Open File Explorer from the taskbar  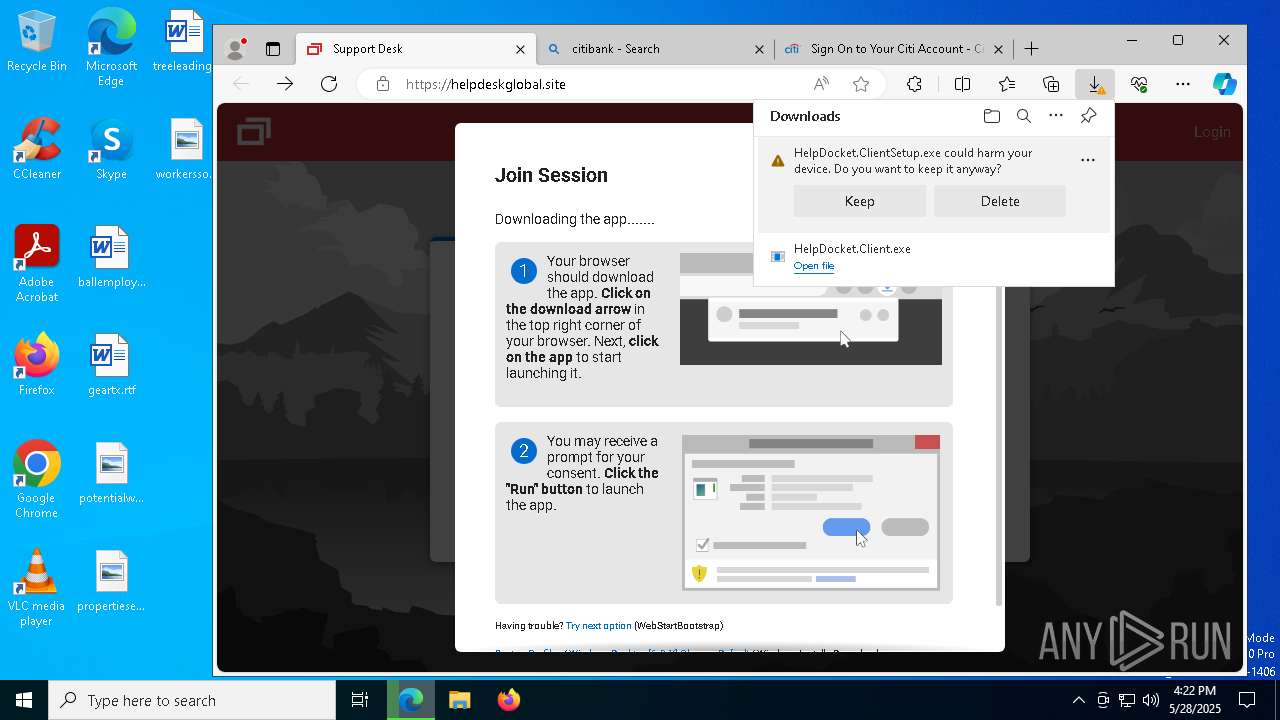[460, 700]
